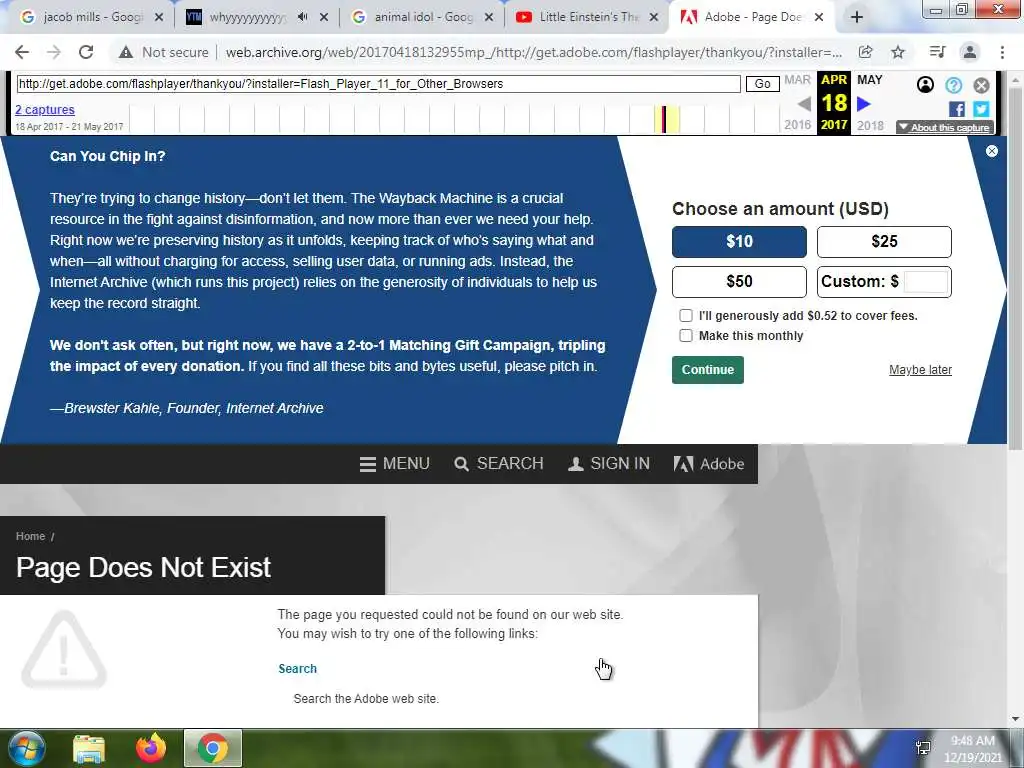Click the Wayback 'Go' button
Image resolution: width=1024 pixels, height=768 pixels.
(x=762, y=84)
